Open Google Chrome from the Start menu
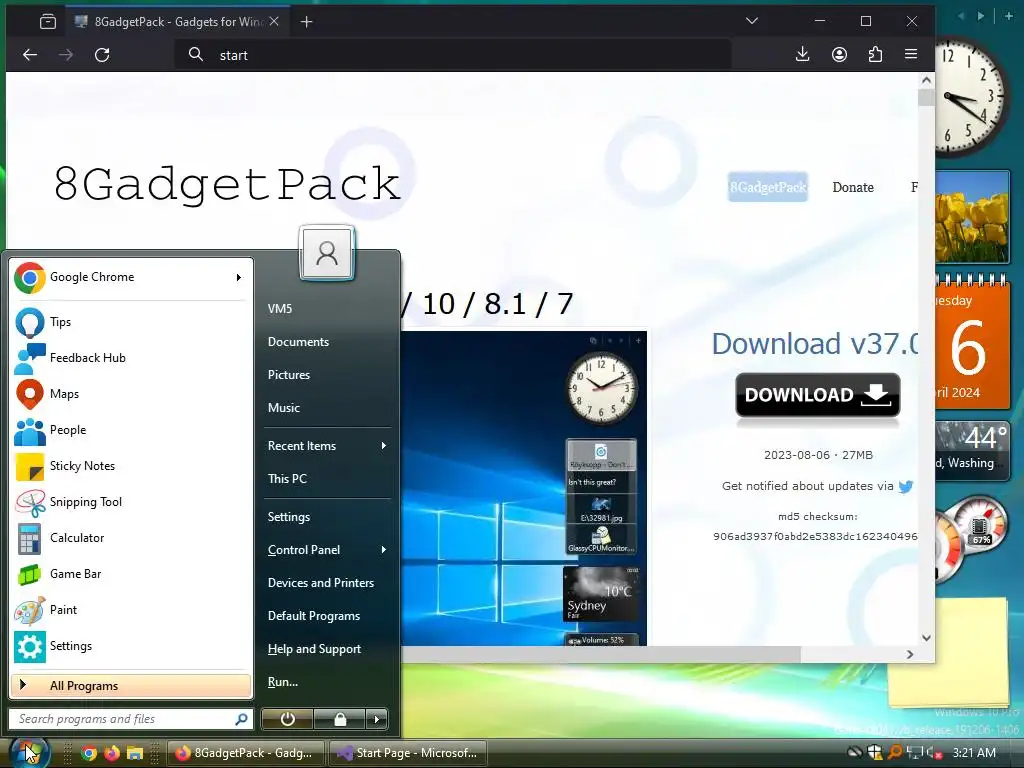Viewport: 1024px width, 768px height. tap(131, 277)
